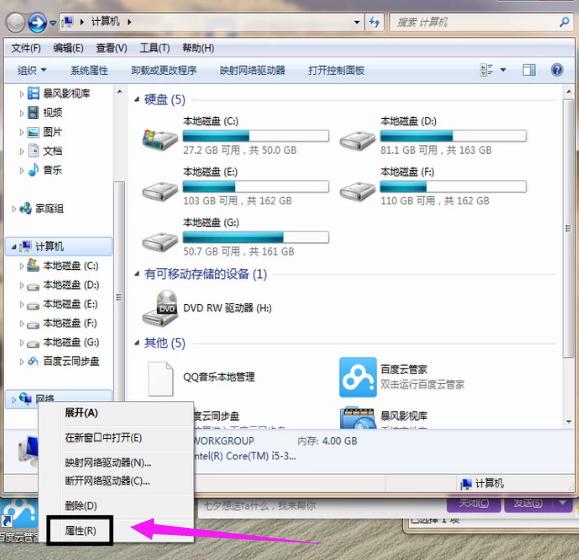Collapse the 硬盘 (5) group

[137, 99]
